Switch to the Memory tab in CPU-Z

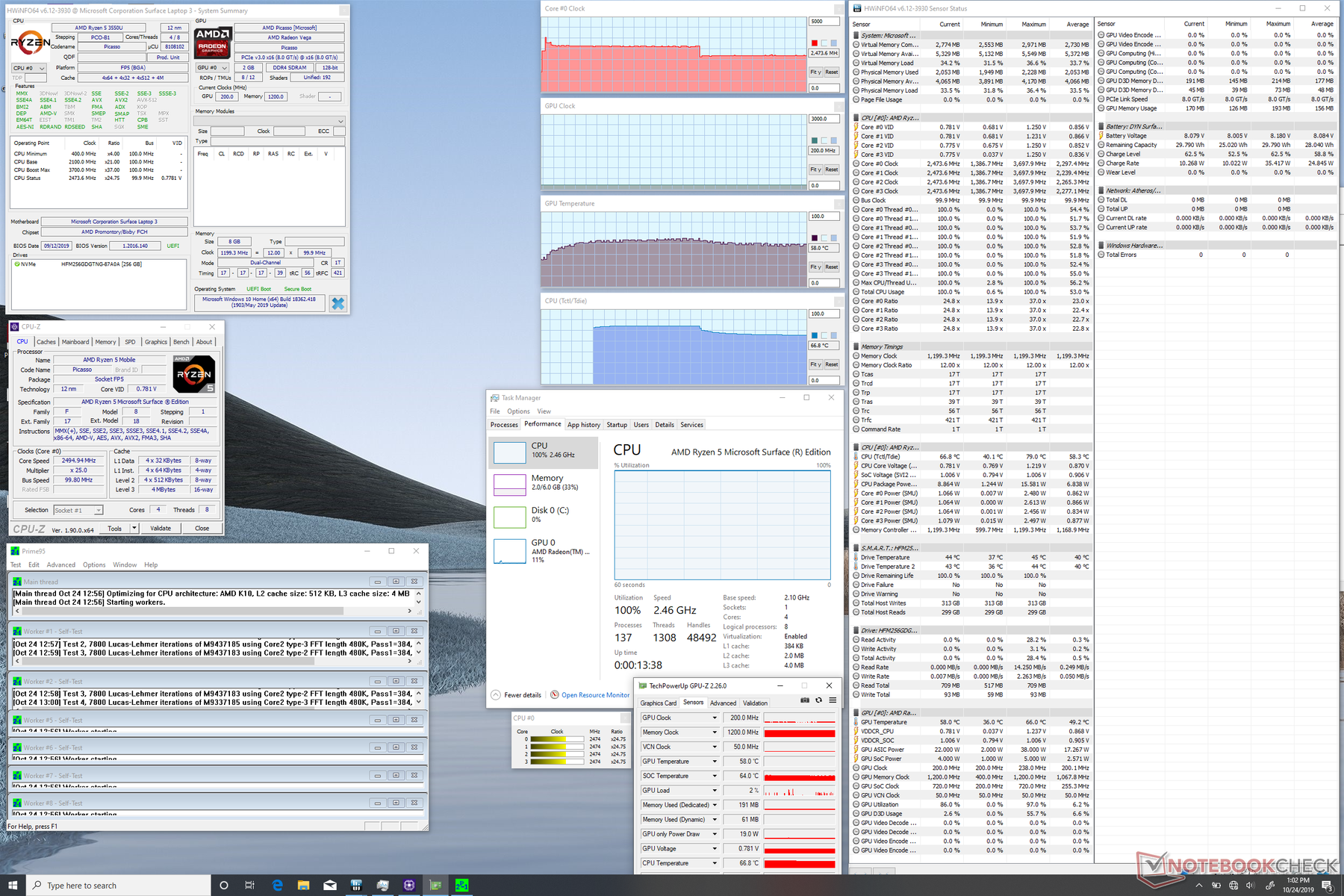point(105,342)
